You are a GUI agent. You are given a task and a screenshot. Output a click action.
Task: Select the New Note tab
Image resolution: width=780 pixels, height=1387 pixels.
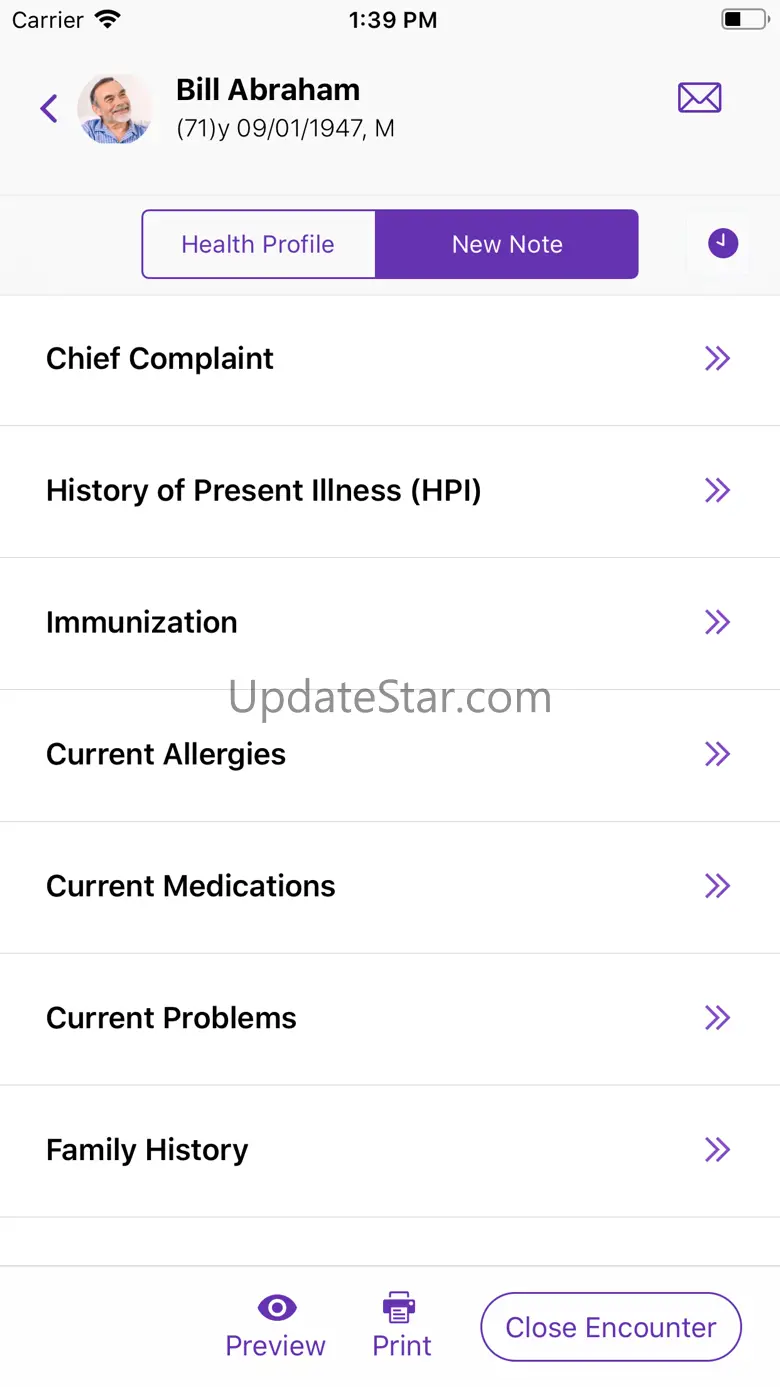pyautogui.click(x=507, y=244)
